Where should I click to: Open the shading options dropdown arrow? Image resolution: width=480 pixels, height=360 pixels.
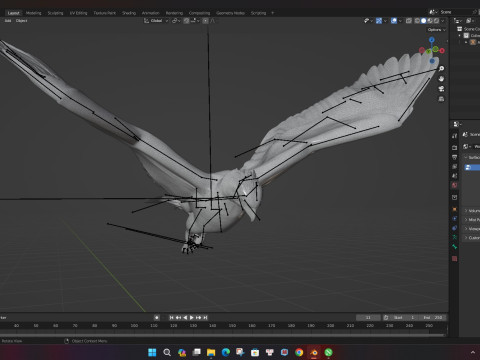coord(443,21)
